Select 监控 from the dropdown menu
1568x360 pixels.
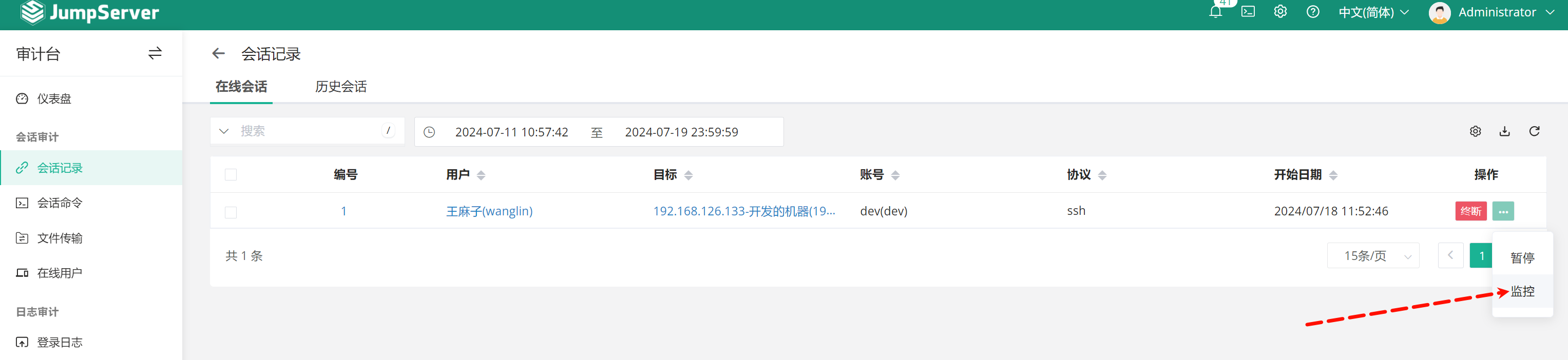tap(1522, 292)
